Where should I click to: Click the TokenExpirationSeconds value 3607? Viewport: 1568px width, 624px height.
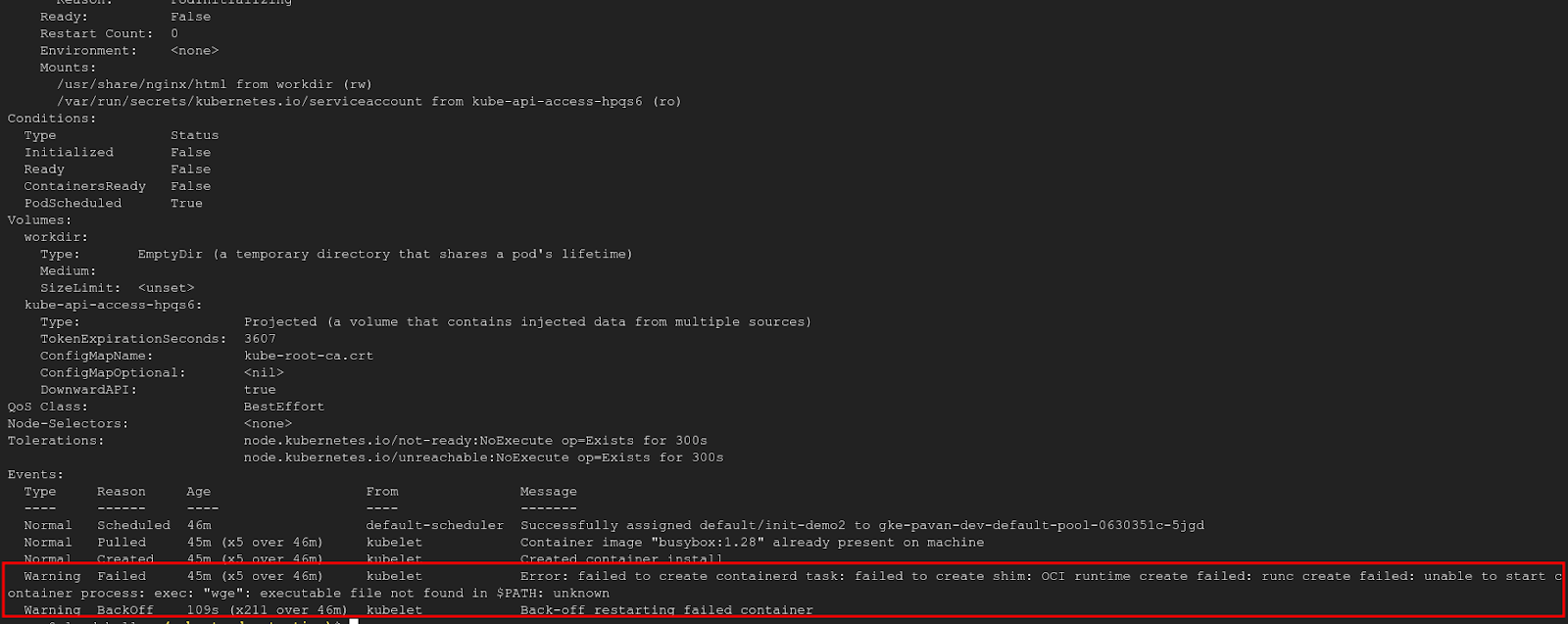[x=260, y=338]
